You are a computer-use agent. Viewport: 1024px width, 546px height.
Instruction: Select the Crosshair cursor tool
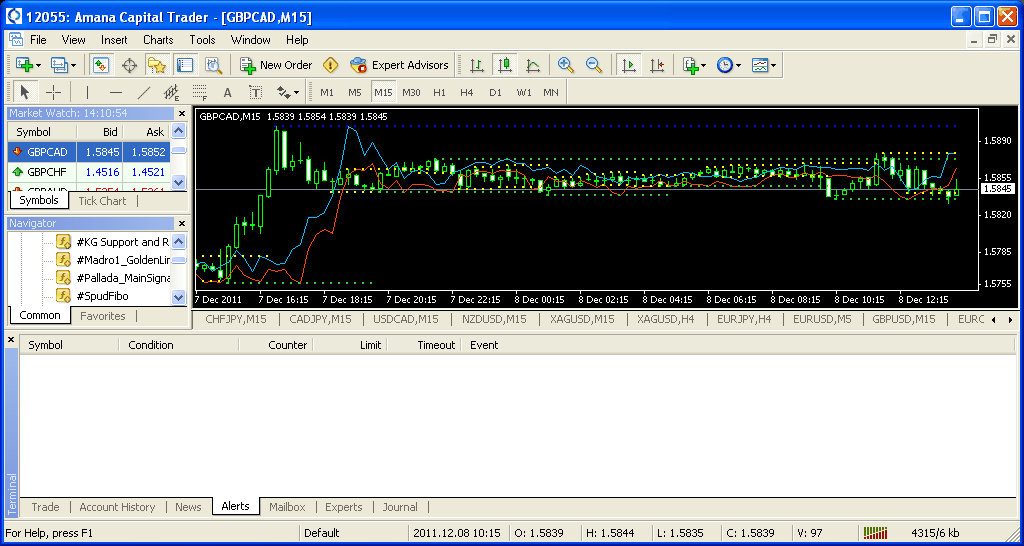point(53,92)
